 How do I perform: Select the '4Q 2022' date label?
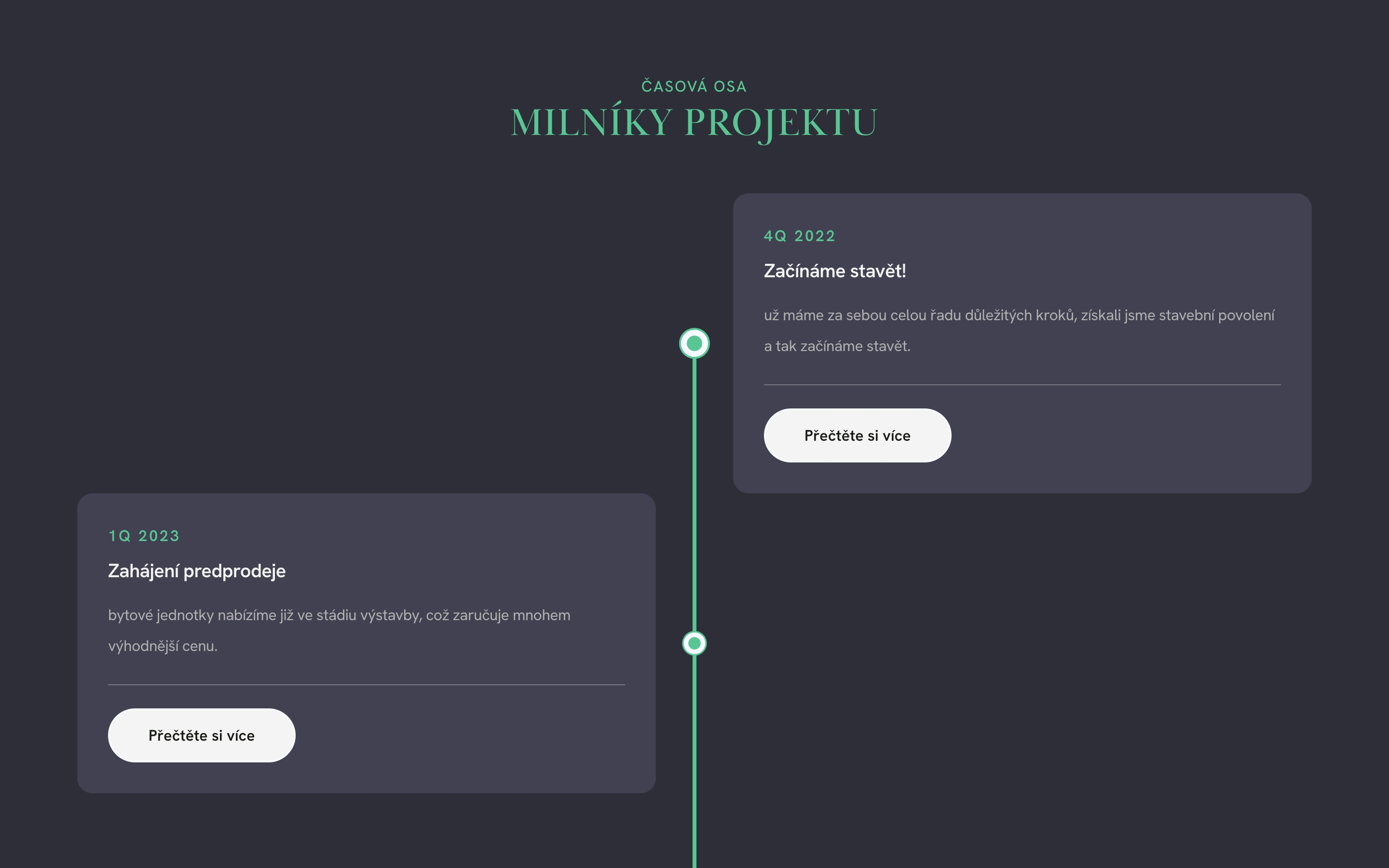[799, 236]
